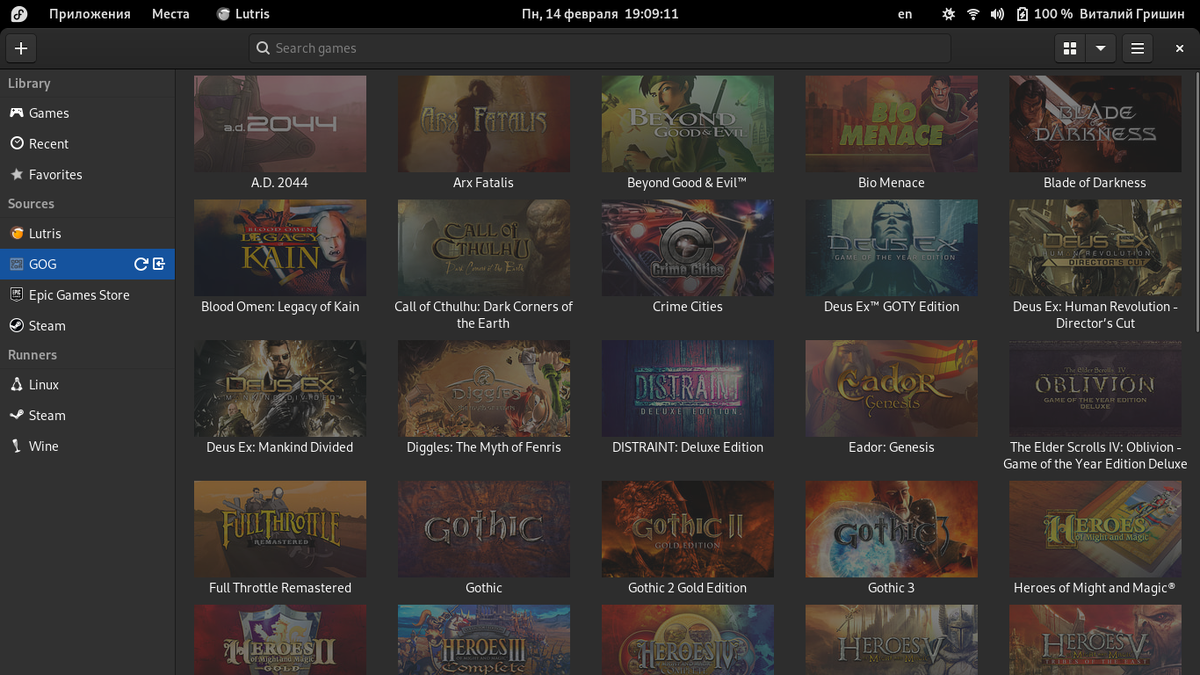
Task: Select the Wine runner
Action: coord(87,446)
